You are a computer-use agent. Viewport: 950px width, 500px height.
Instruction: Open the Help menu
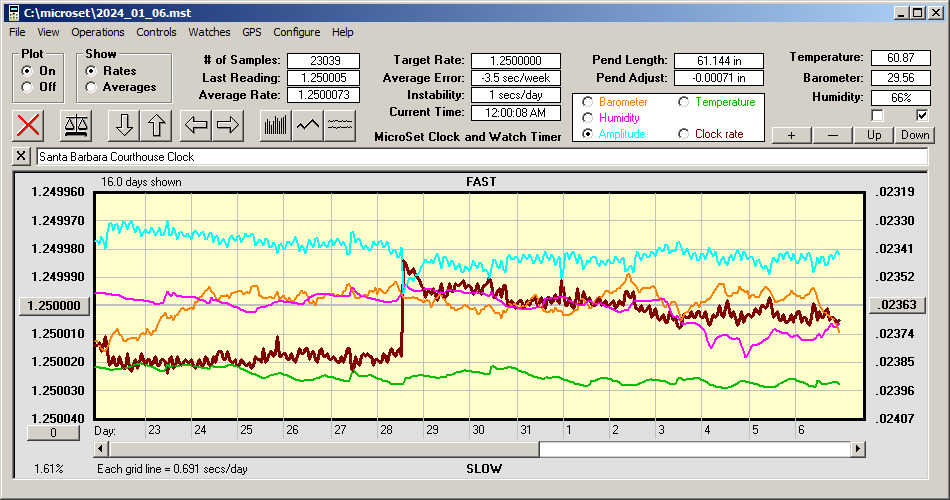(342, 32)
